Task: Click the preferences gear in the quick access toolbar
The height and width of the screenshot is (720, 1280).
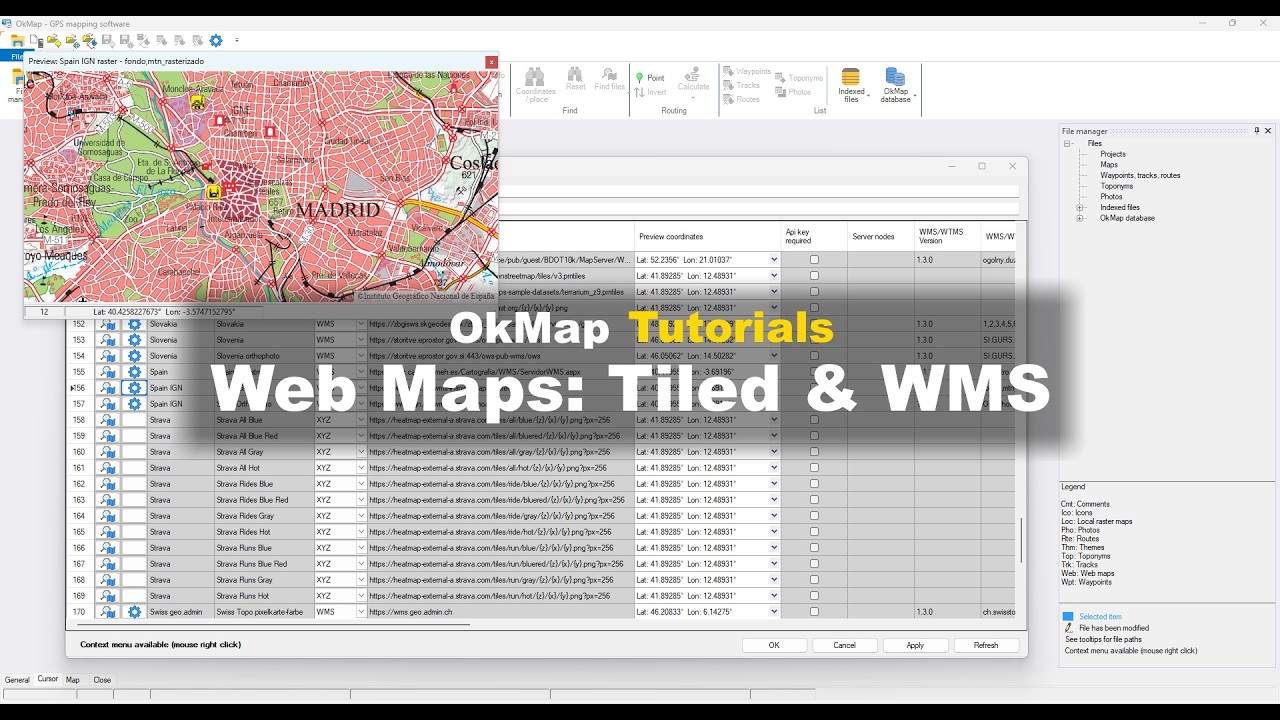Action: pyautogui.click(x=215, y=41)
